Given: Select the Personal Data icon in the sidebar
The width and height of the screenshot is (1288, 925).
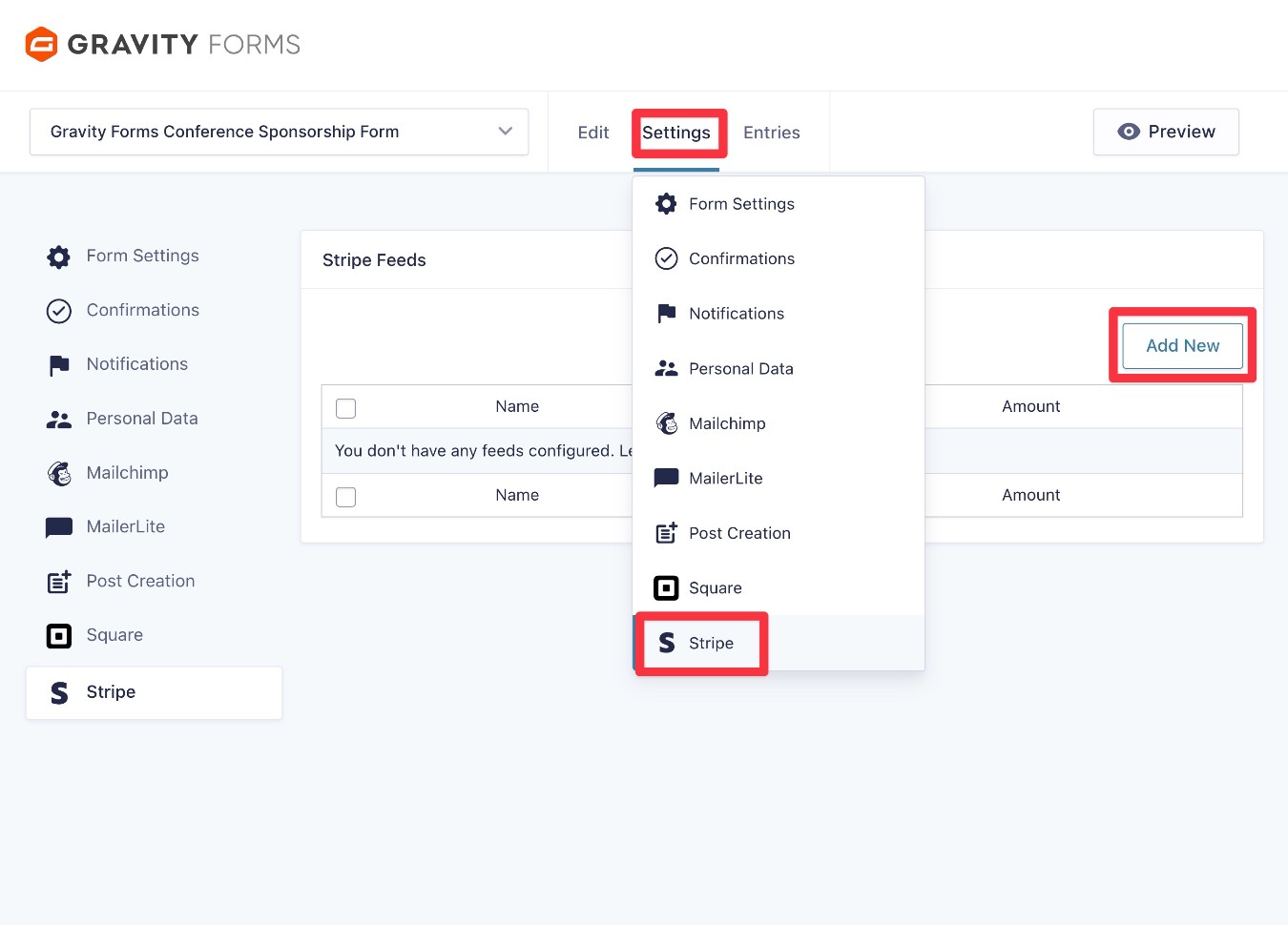Looking at the screenshot, I should point(58,419).
